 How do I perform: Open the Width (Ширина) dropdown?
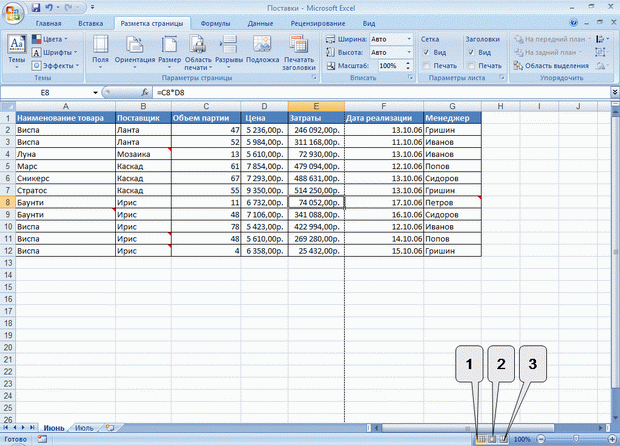[409, 39]
